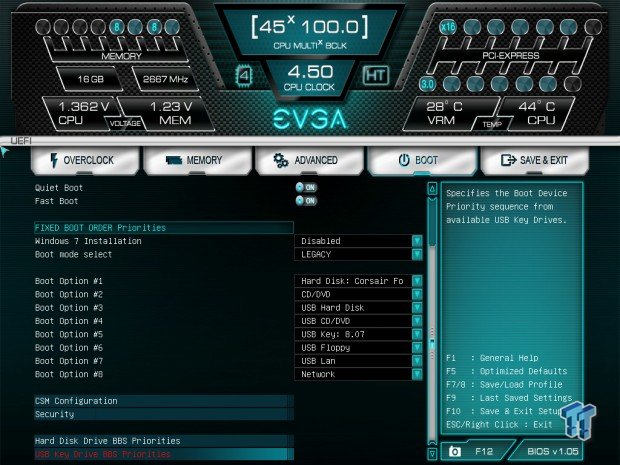620x465 pixels.
Task: Open CSM Configuration submenu
Action: coord(164,401)
